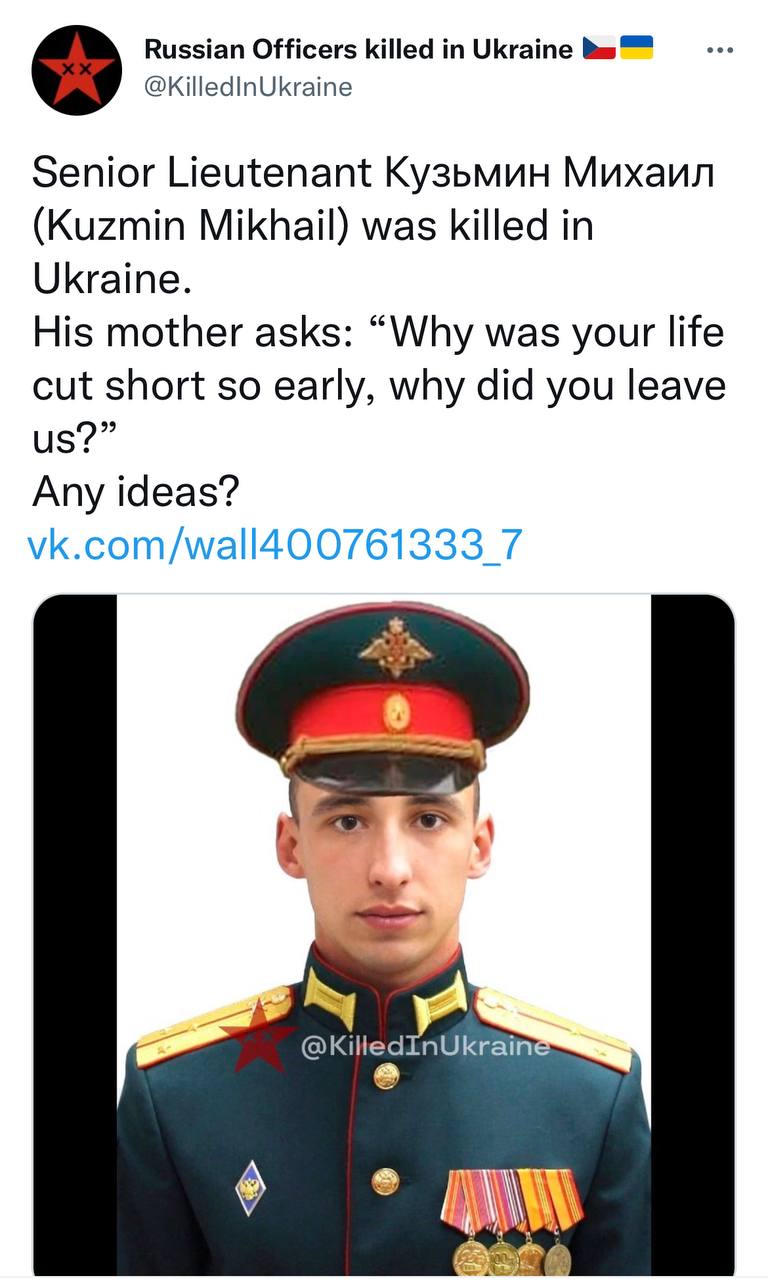Screen dimensions: 768x1280
Task: Click the @KilledInUkraine watermark text on photo
Action: click(x=425, y=1047)
